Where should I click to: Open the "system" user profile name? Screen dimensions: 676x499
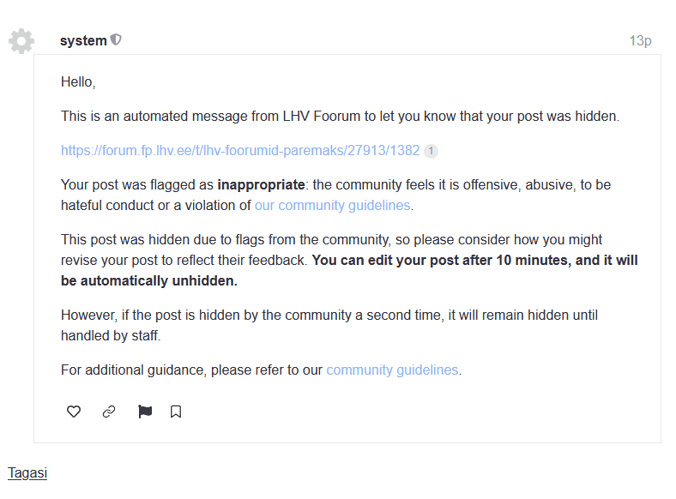83,41
